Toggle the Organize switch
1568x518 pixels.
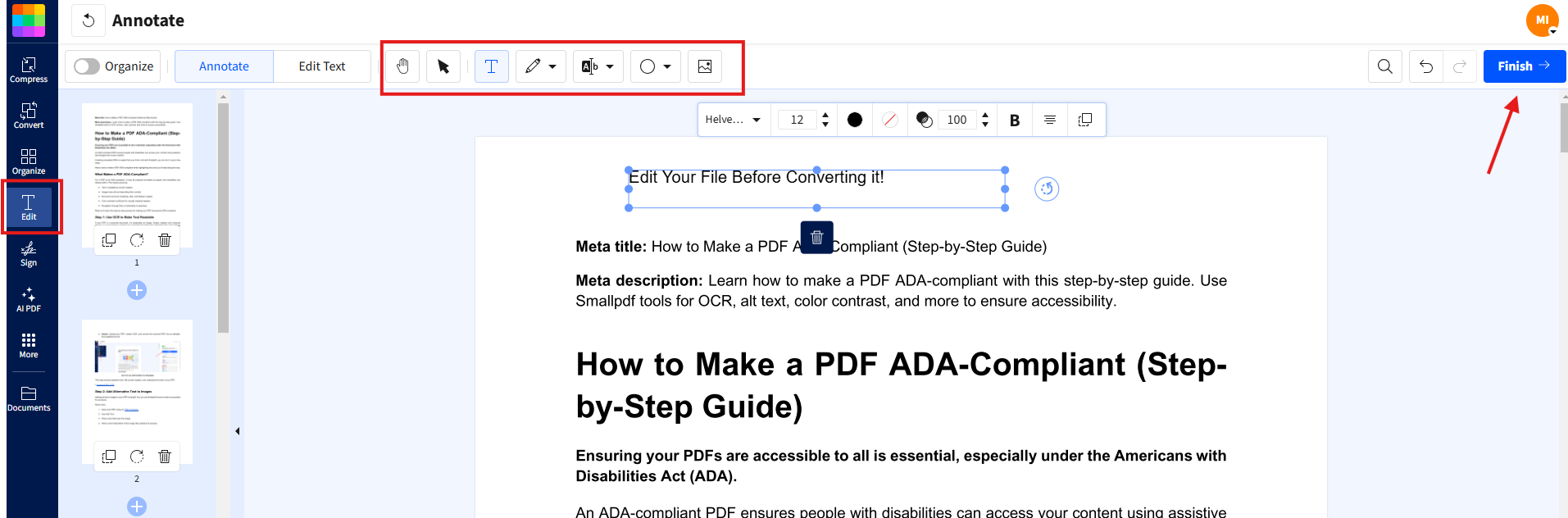pos(87,66)
